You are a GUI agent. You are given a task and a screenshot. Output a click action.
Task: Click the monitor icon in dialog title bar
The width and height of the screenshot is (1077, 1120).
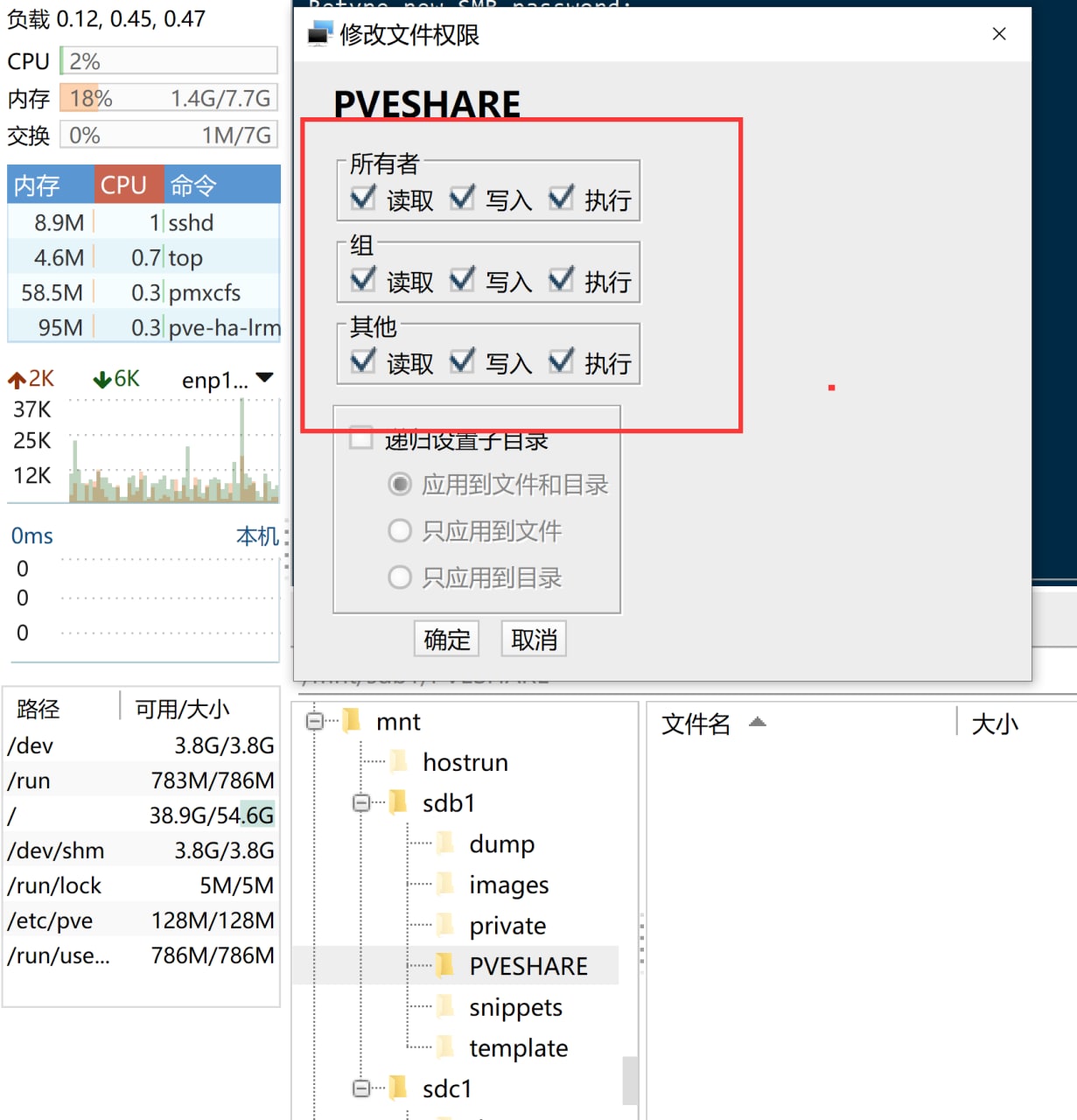[x=319, y=35]
